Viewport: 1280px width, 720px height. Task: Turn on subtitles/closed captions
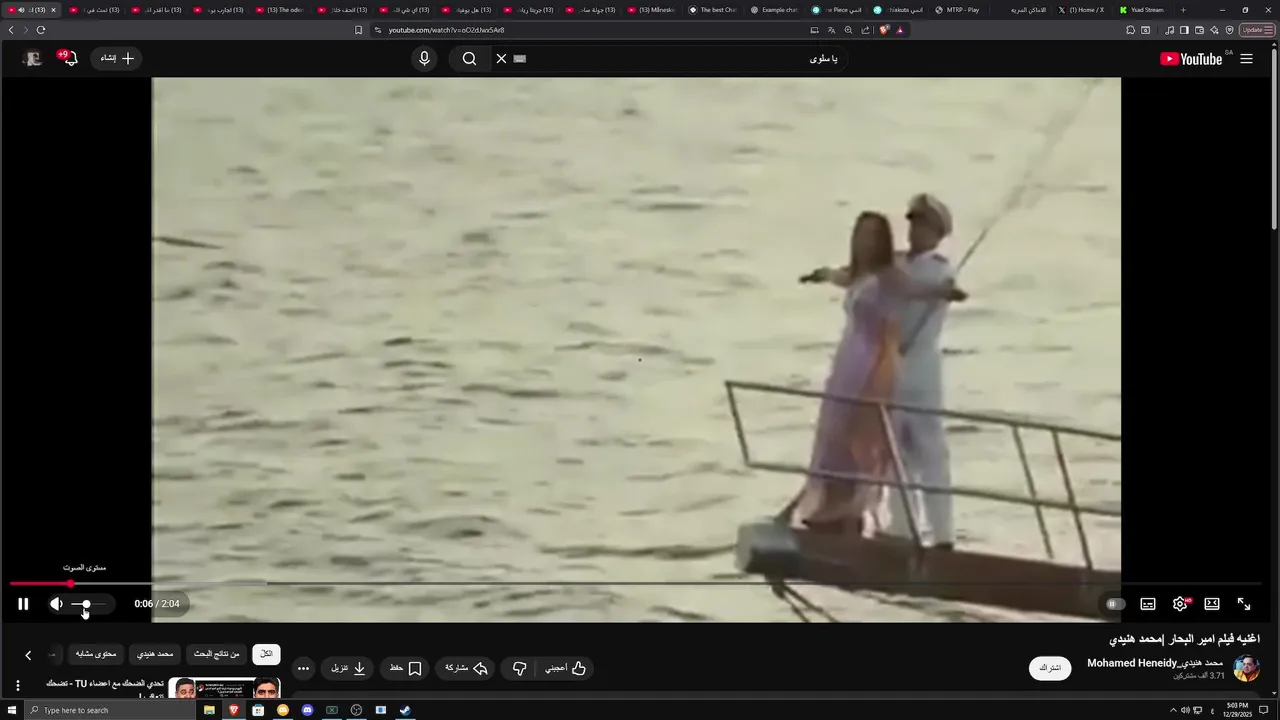[1148, 604]
